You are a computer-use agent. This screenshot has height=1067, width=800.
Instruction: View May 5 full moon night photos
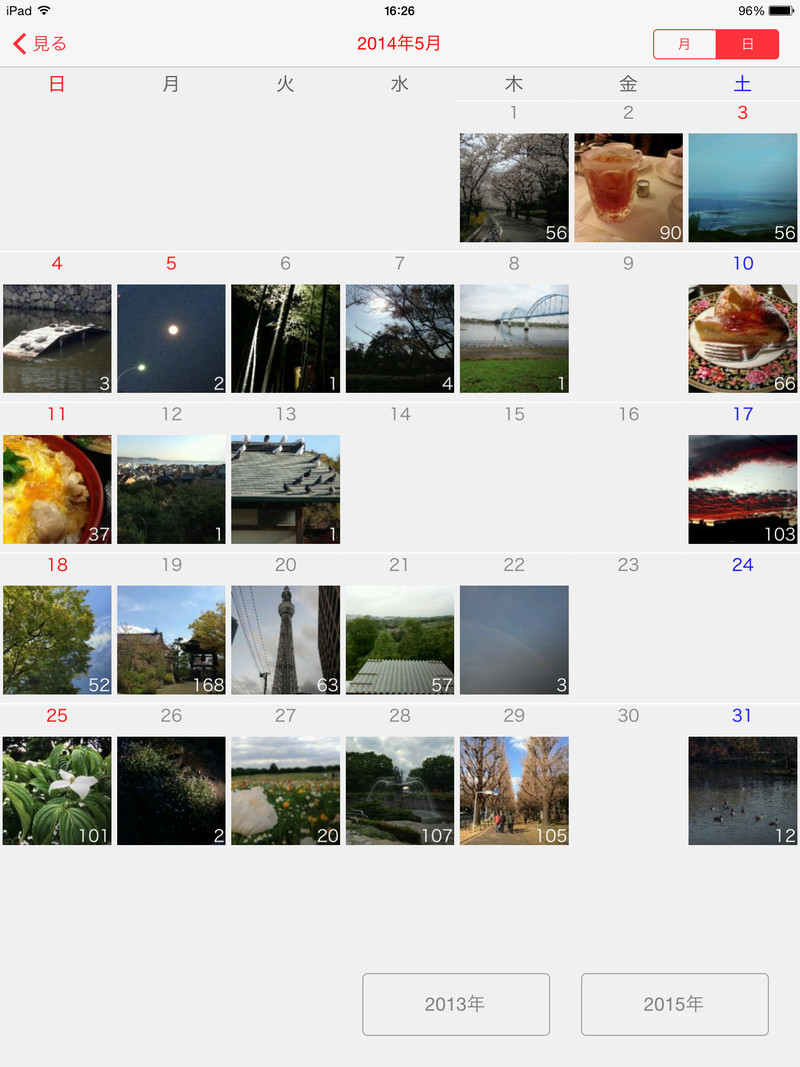coord(171,339)
